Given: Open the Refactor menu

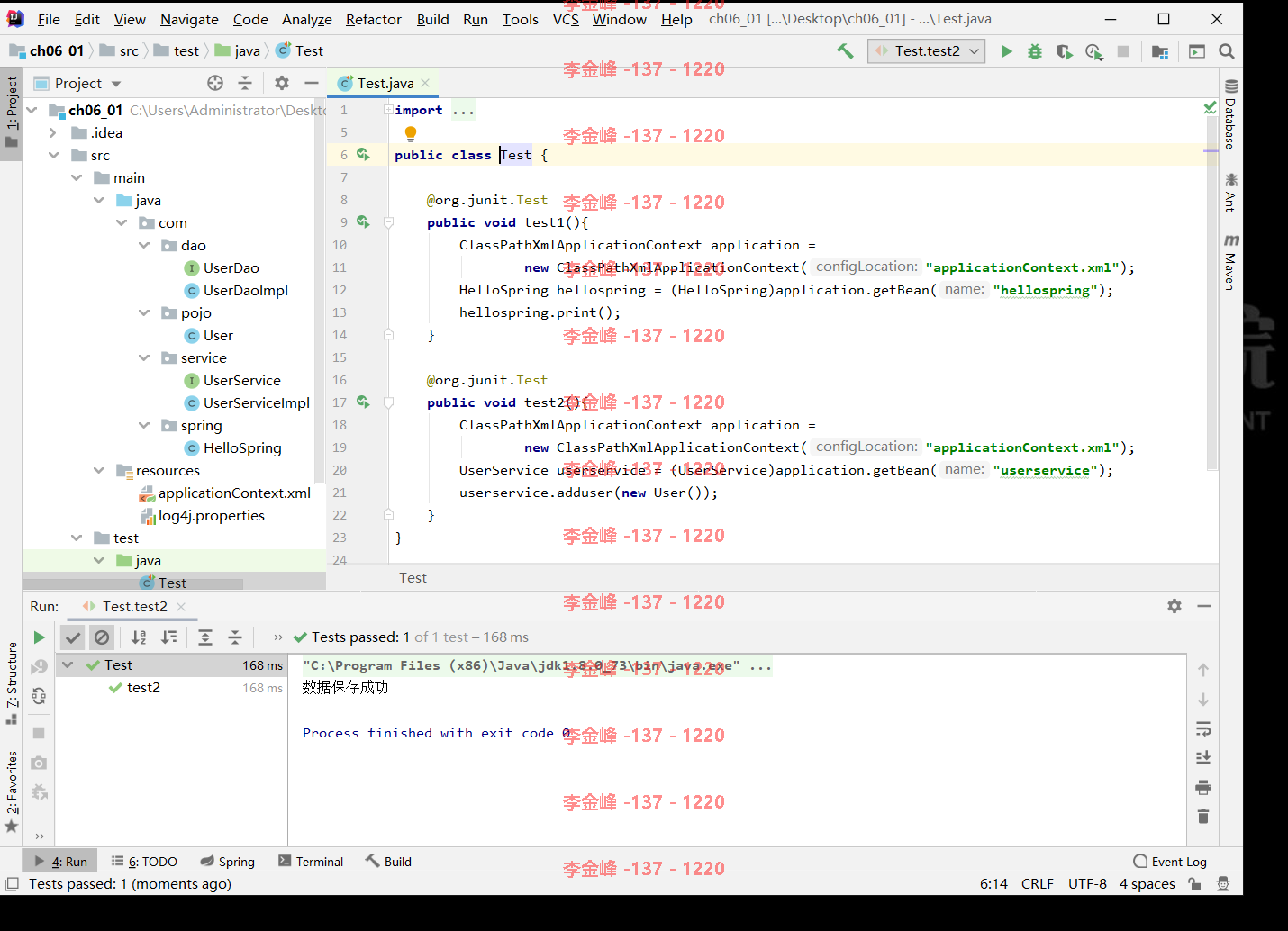Looking at the screenshot, I should point(373,19).
